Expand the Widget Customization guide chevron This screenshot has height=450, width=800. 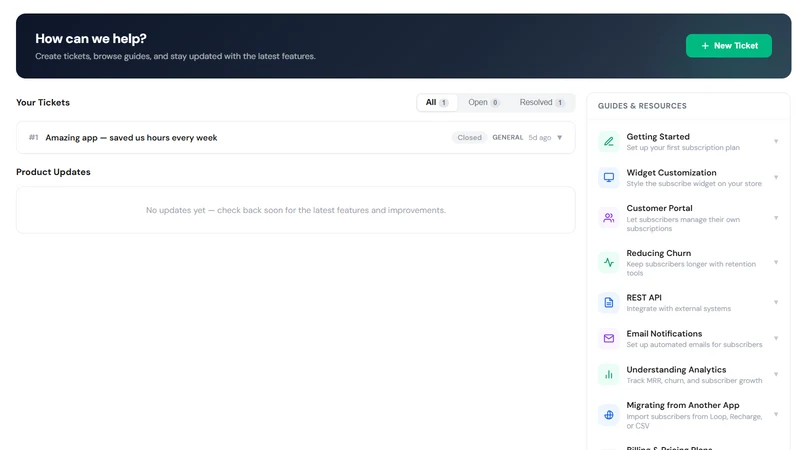[x=776, y=178]
